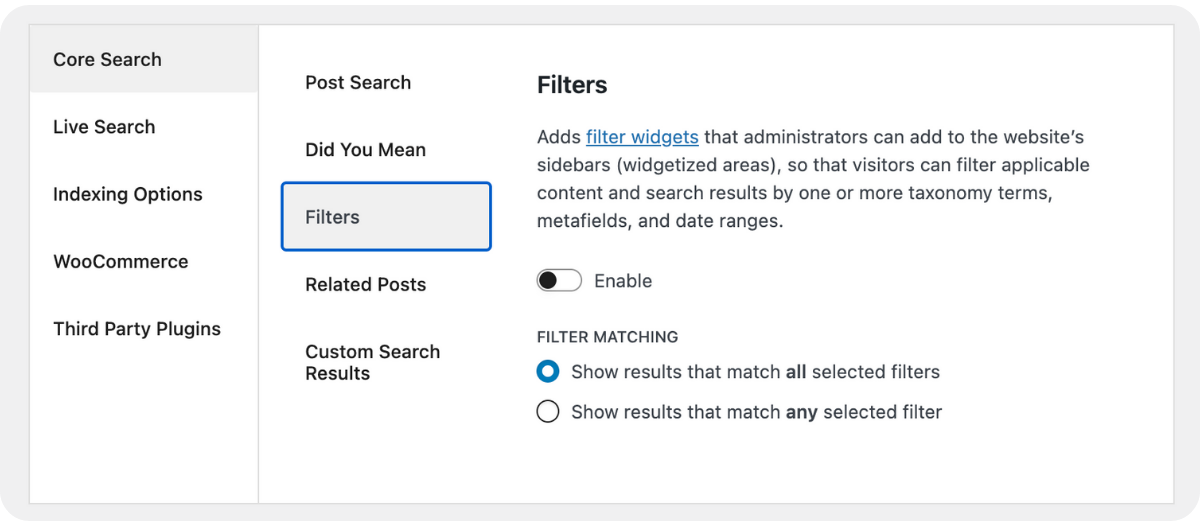This screenshot has width=1200, height=525.
Task: Turn on the Enable filters switch
Action: [559, 281]
